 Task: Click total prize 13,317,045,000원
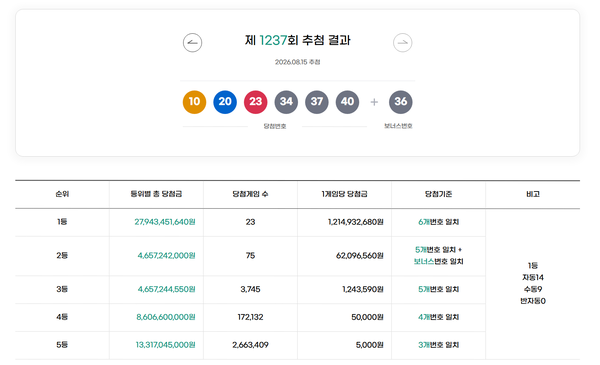(165, 345)
